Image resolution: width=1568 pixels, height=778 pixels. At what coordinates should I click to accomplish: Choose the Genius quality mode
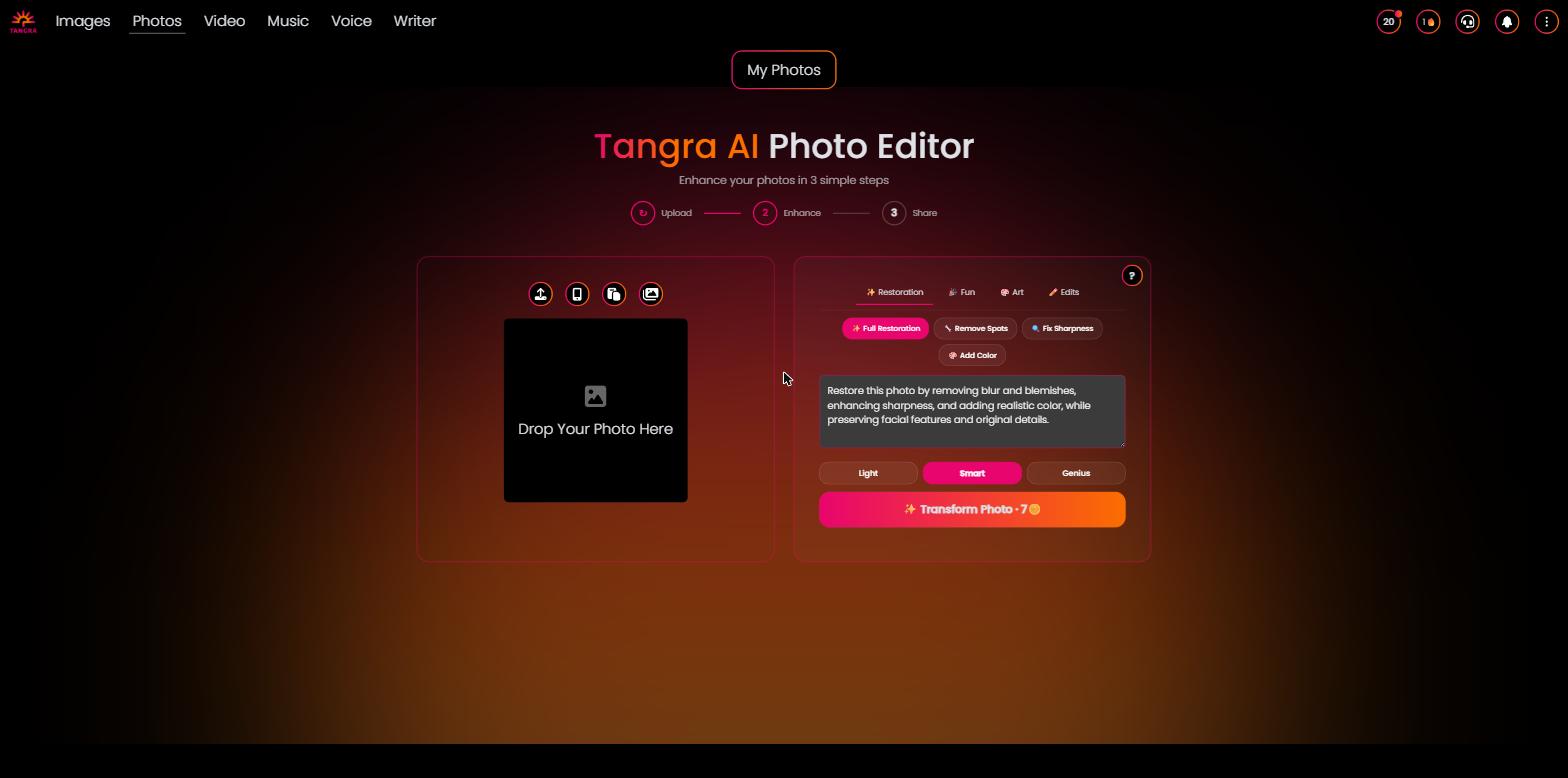click(1076, 473)
